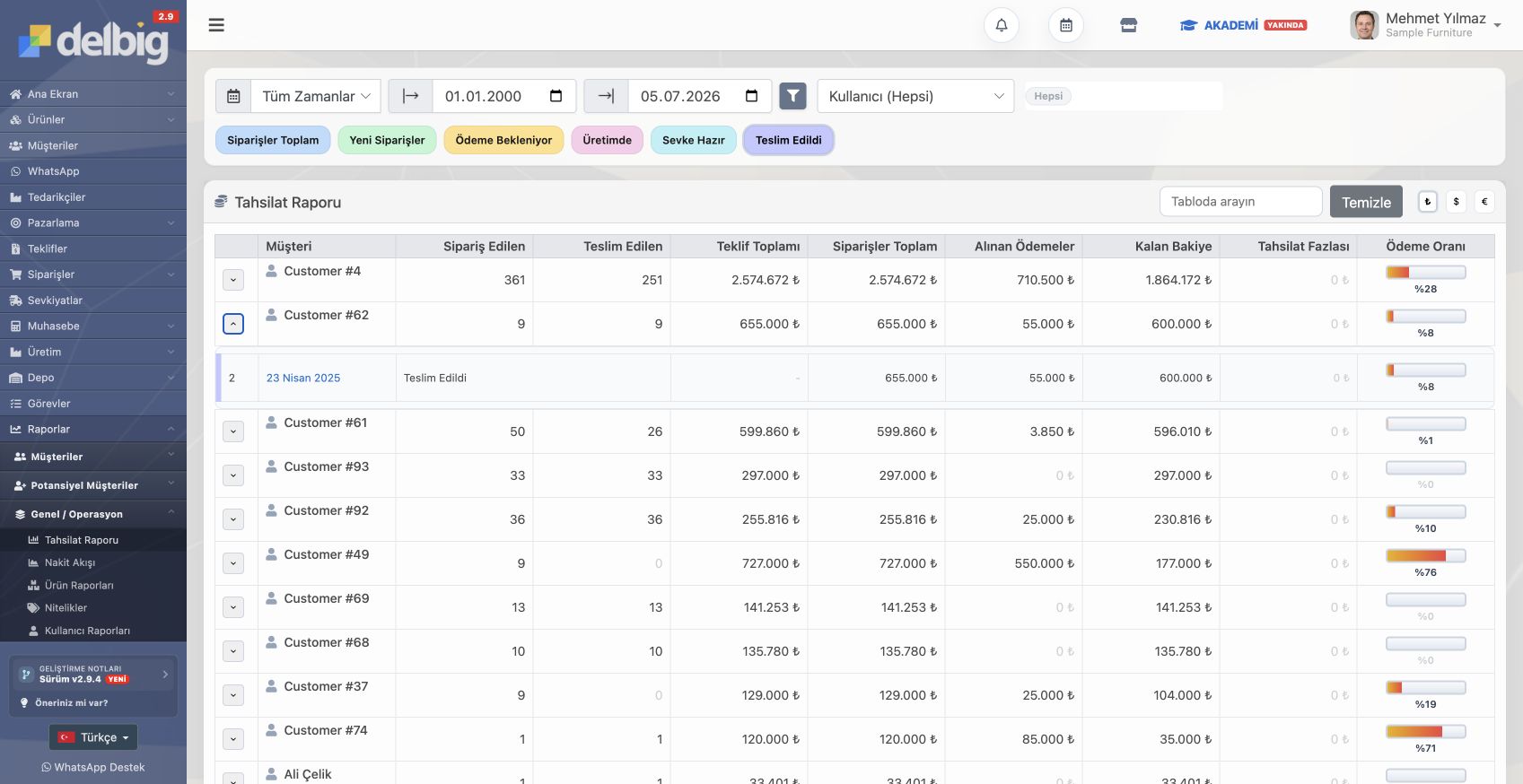The height and width of the screenshot is (784, 1523).
Task: Select Tahsilat Raporu in sidebar
Action: tap(93, 540)
